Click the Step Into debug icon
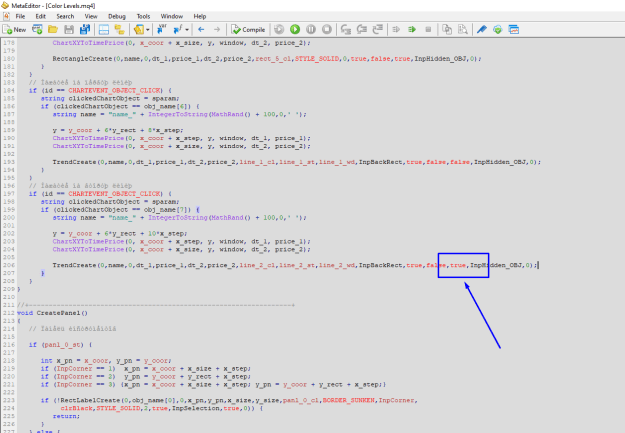The image size is (625, 433). tap(346, 30)
